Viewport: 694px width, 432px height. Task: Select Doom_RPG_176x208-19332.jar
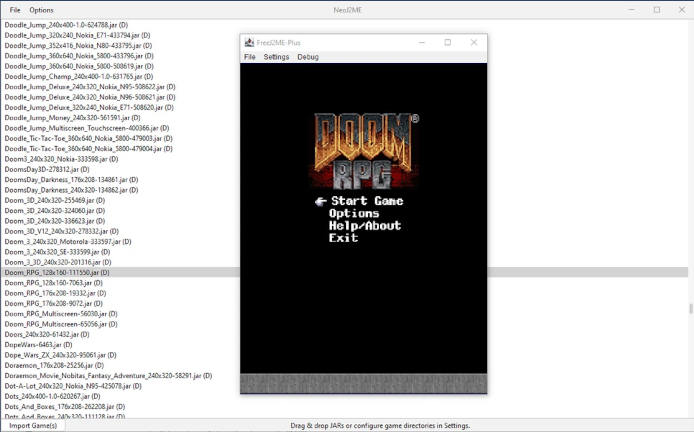55,293
